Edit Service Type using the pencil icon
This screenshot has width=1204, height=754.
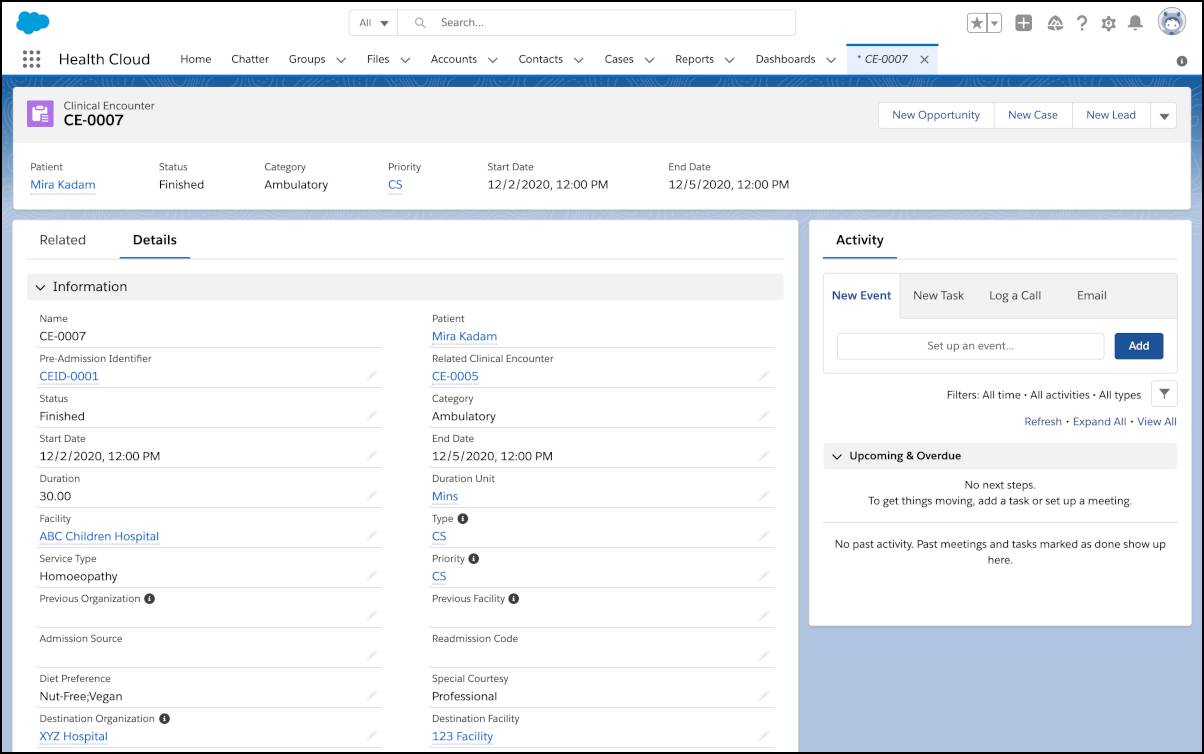(371, 575)
